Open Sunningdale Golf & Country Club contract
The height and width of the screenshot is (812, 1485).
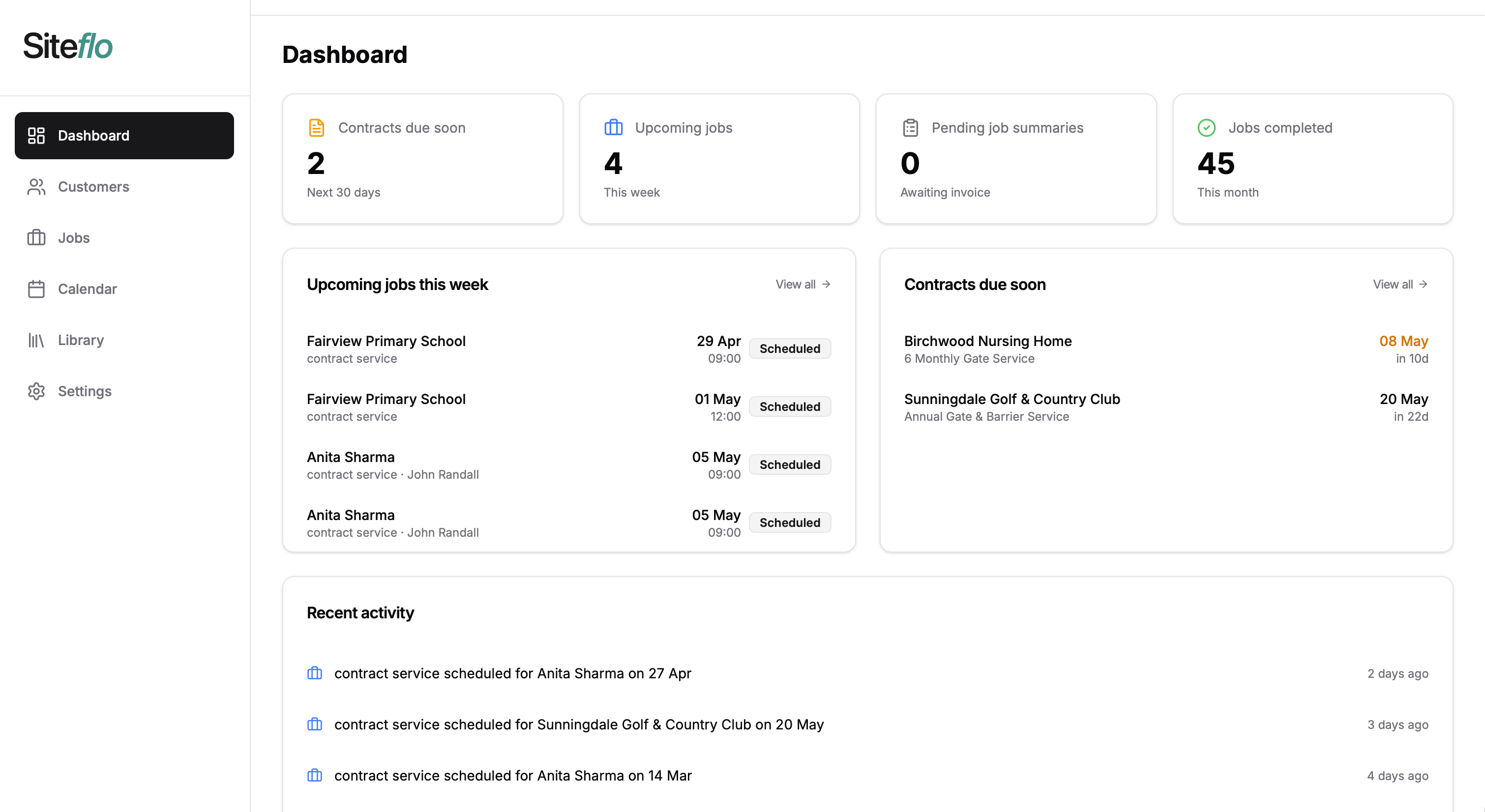click(1166, 407)
